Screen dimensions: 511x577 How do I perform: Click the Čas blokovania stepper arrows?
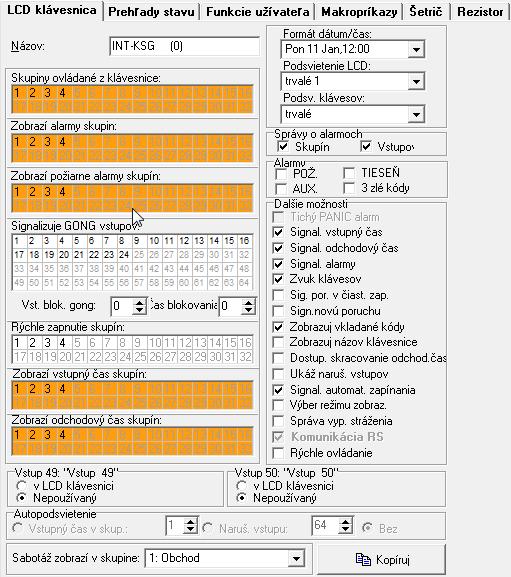(x=248, y=306)
